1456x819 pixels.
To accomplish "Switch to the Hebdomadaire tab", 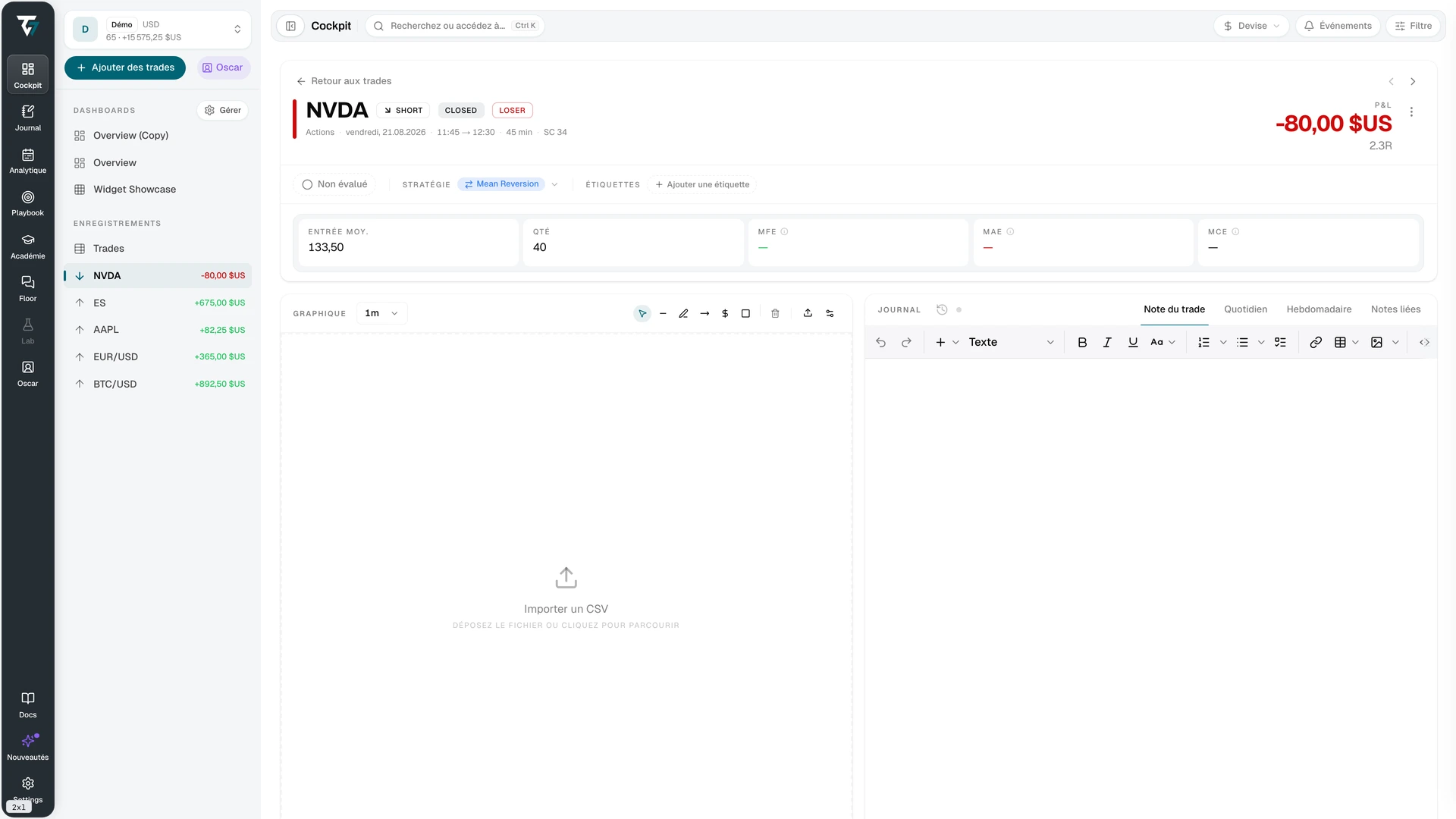I will click(1319, 309).
